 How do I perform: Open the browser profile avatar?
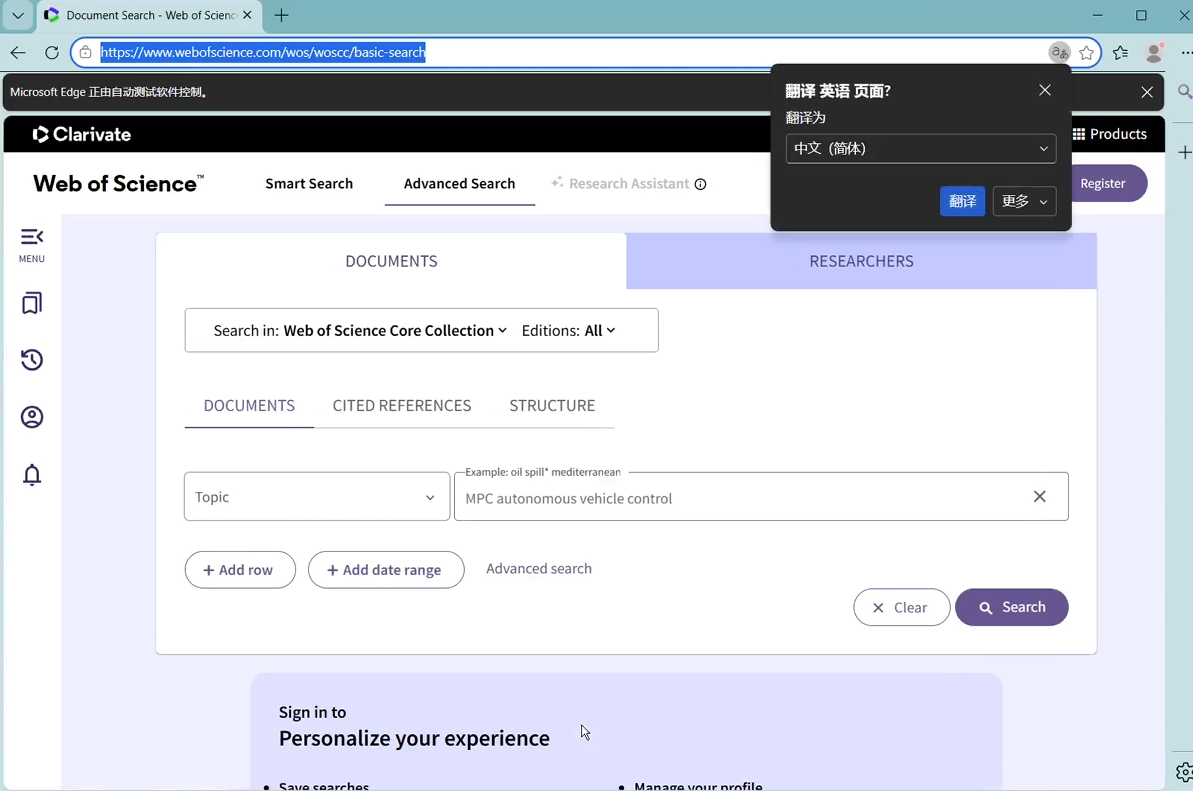click(x=1153, y=52)
